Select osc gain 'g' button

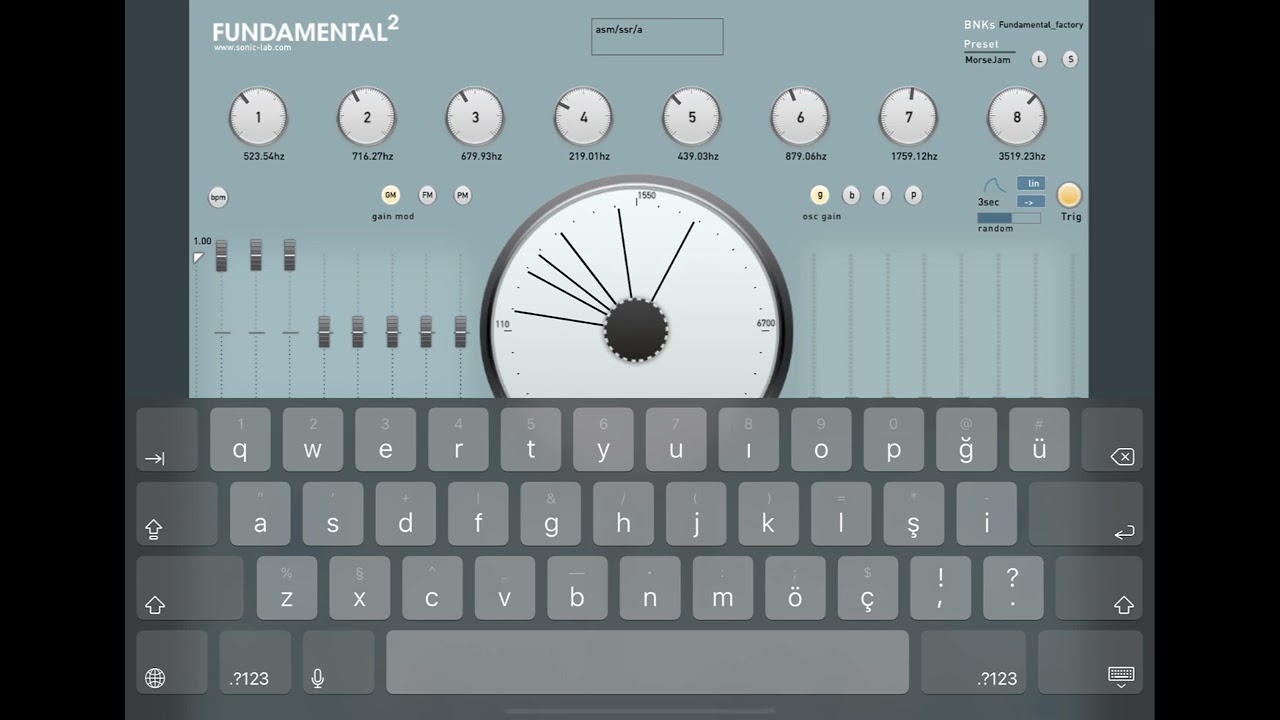point(820,195)
